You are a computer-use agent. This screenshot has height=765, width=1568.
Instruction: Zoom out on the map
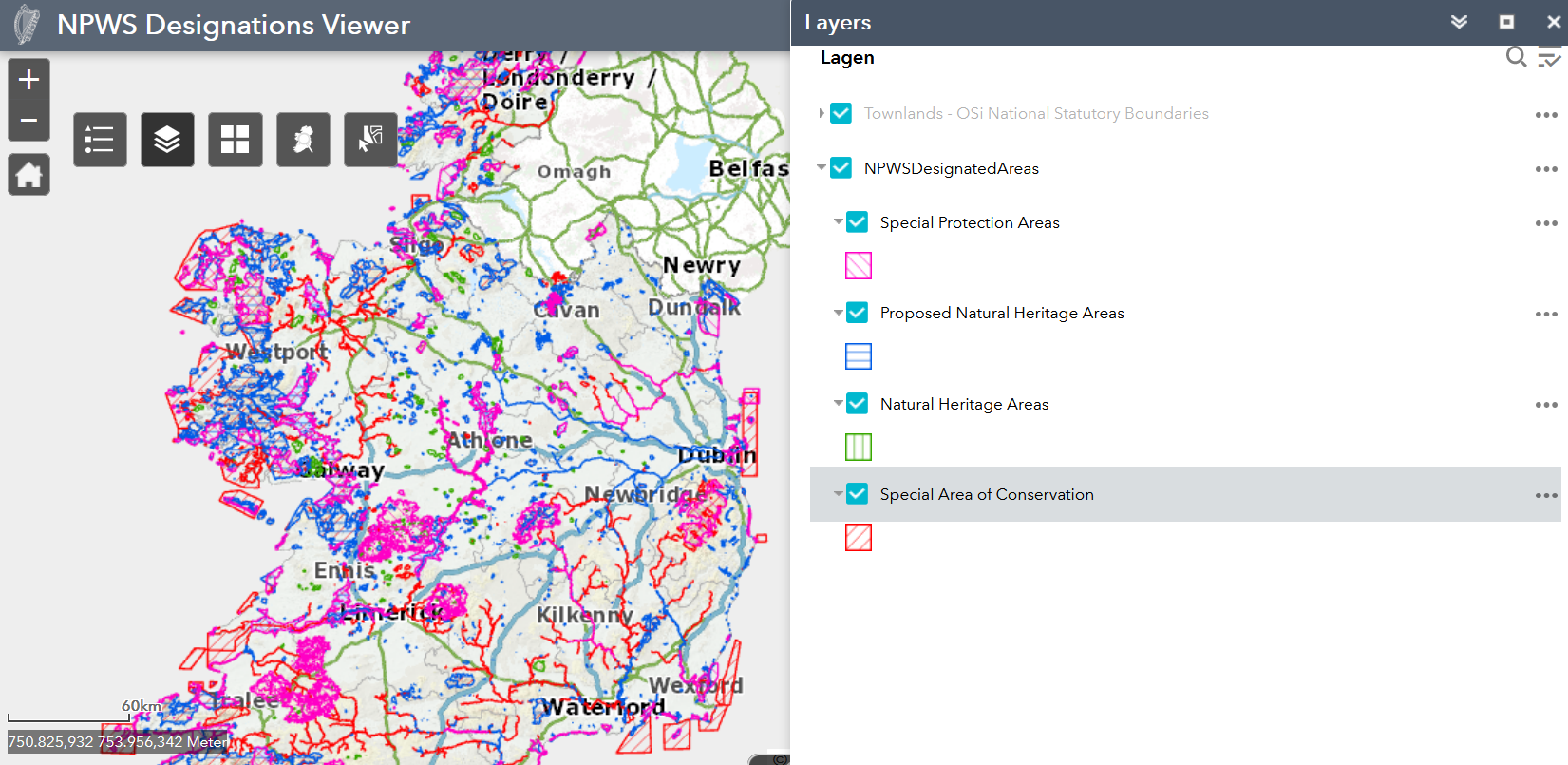click(x=29, y=121)
